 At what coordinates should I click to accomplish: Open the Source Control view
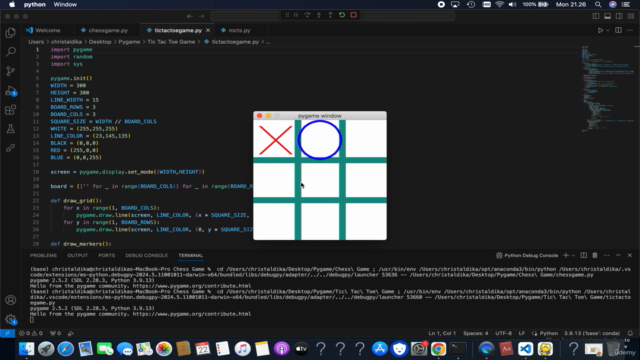tap(11, 71)
